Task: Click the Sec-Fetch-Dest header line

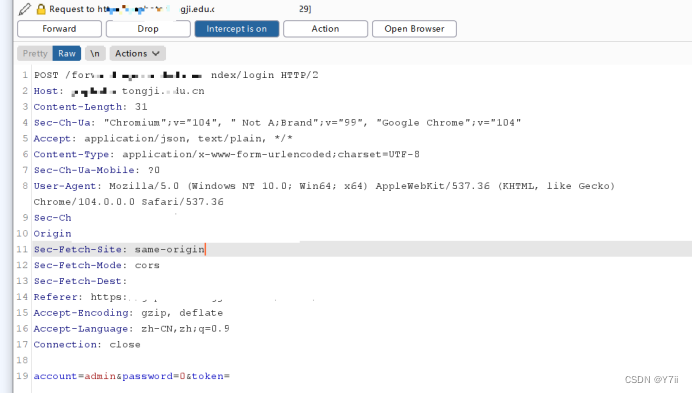Action: pos(80,281)
